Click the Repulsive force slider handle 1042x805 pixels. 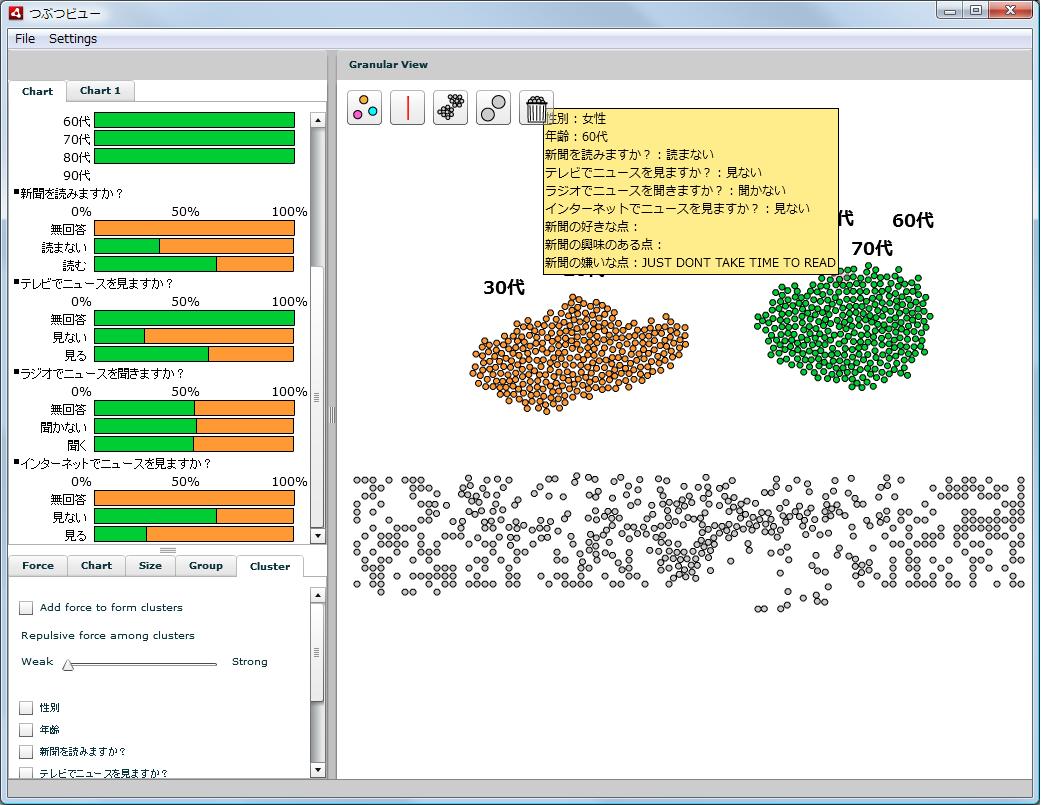(x=68, y=665)
